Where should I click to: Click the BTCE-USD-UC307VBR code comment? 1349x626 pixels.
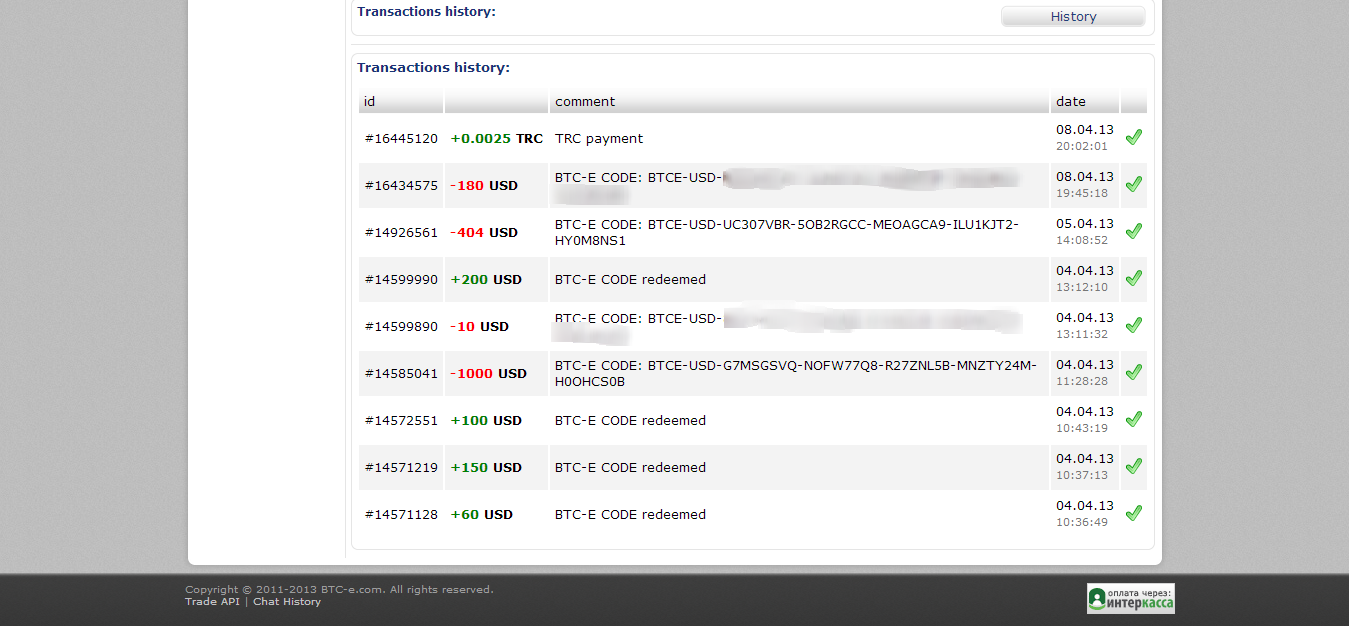[x=787, y=233]
